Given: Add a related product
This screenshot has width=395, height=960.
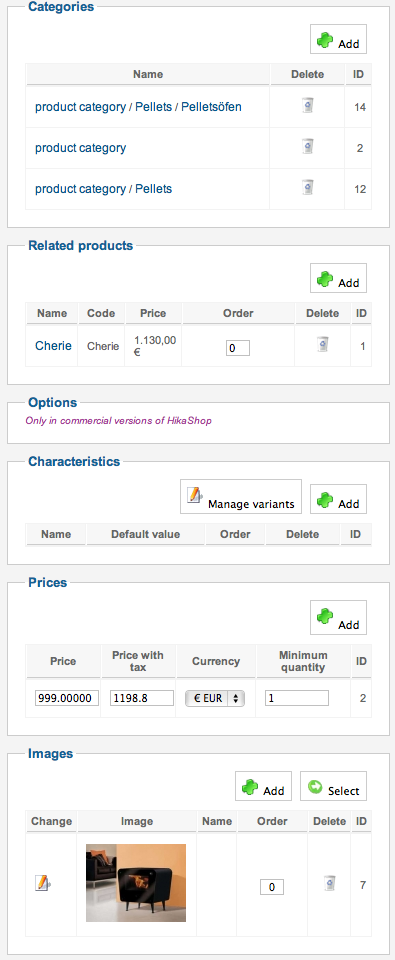Looking at the screenshot, I should coord(339,279).
